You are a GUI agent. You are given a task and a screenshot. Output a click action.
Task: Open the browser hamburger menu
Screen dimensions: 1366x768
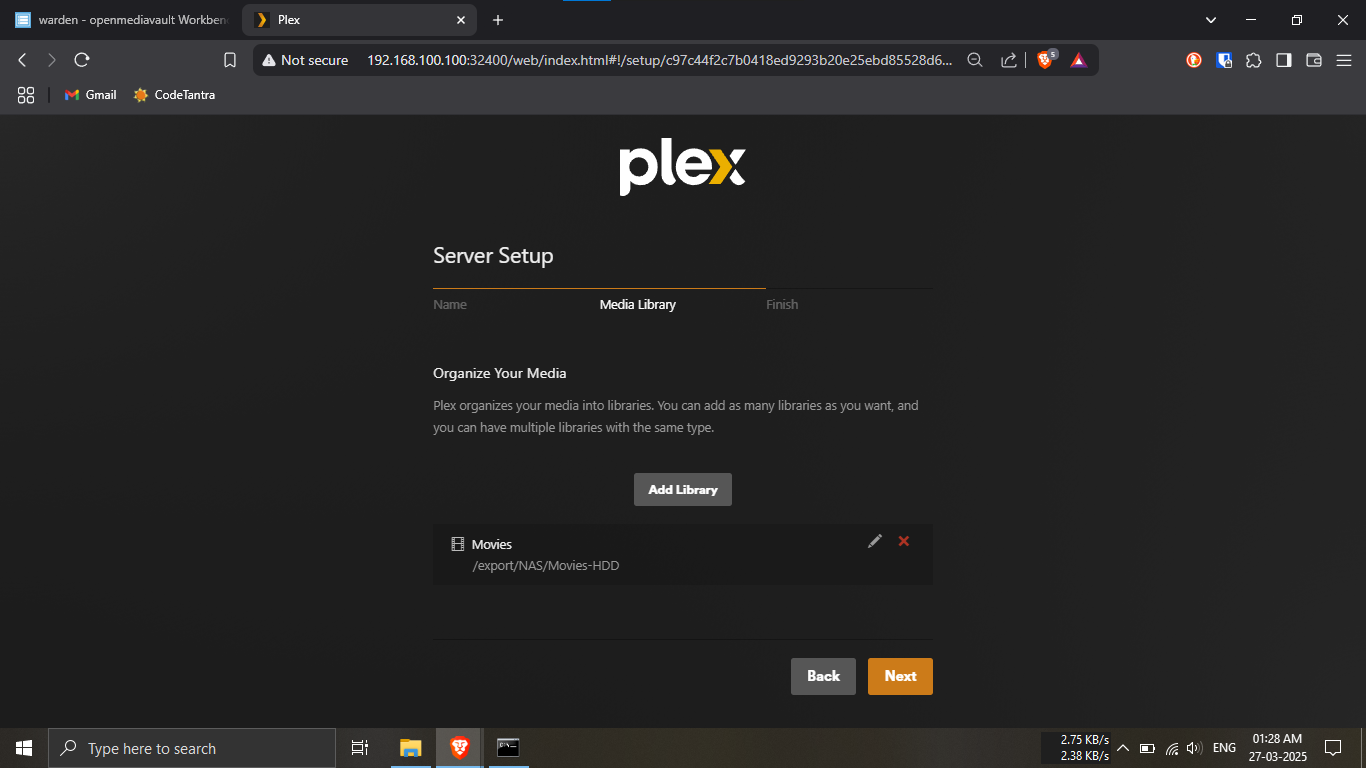(1344, 60)
